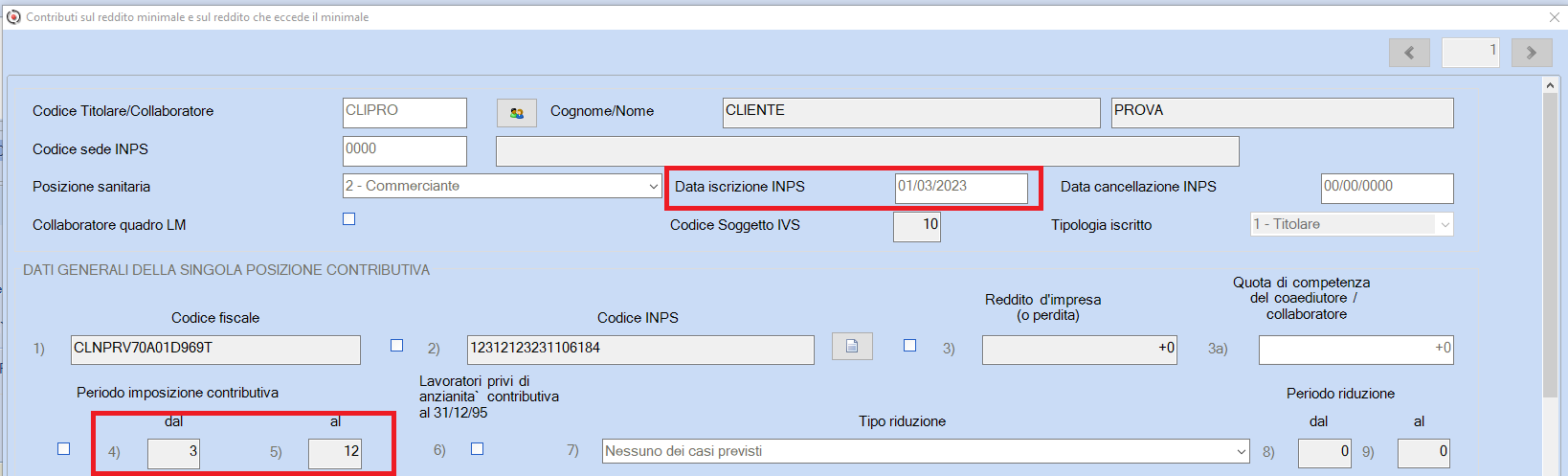Click DATI GENERALI DELLA SINGOLA POSIZIONE CONTRIBUTIVA heading

226,270
